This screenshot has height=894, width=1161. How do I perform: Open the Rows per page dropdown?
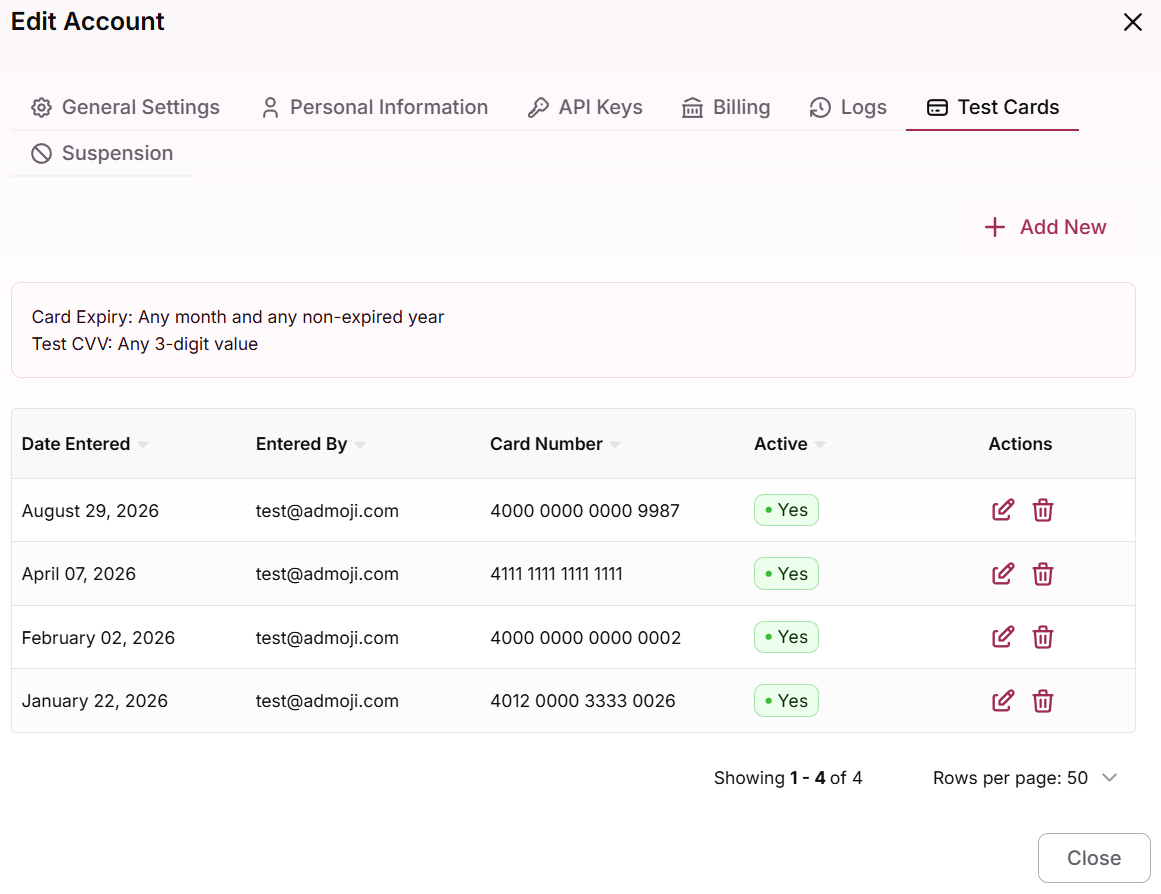pos(1025,778)
